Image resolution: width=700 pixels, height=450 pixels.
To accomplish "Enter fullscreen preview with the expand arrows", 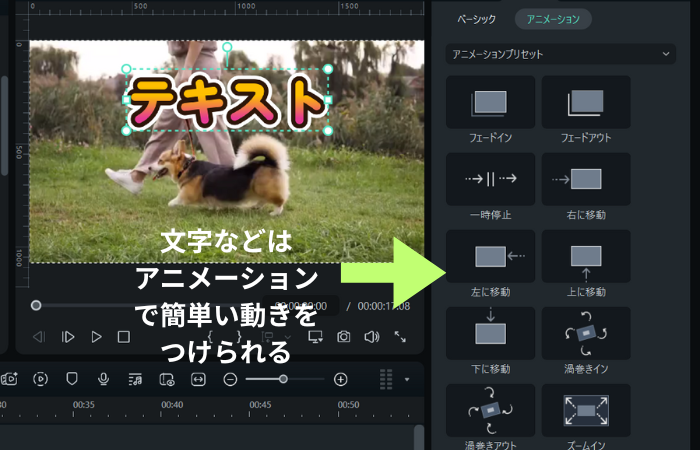I will [400, 337].
